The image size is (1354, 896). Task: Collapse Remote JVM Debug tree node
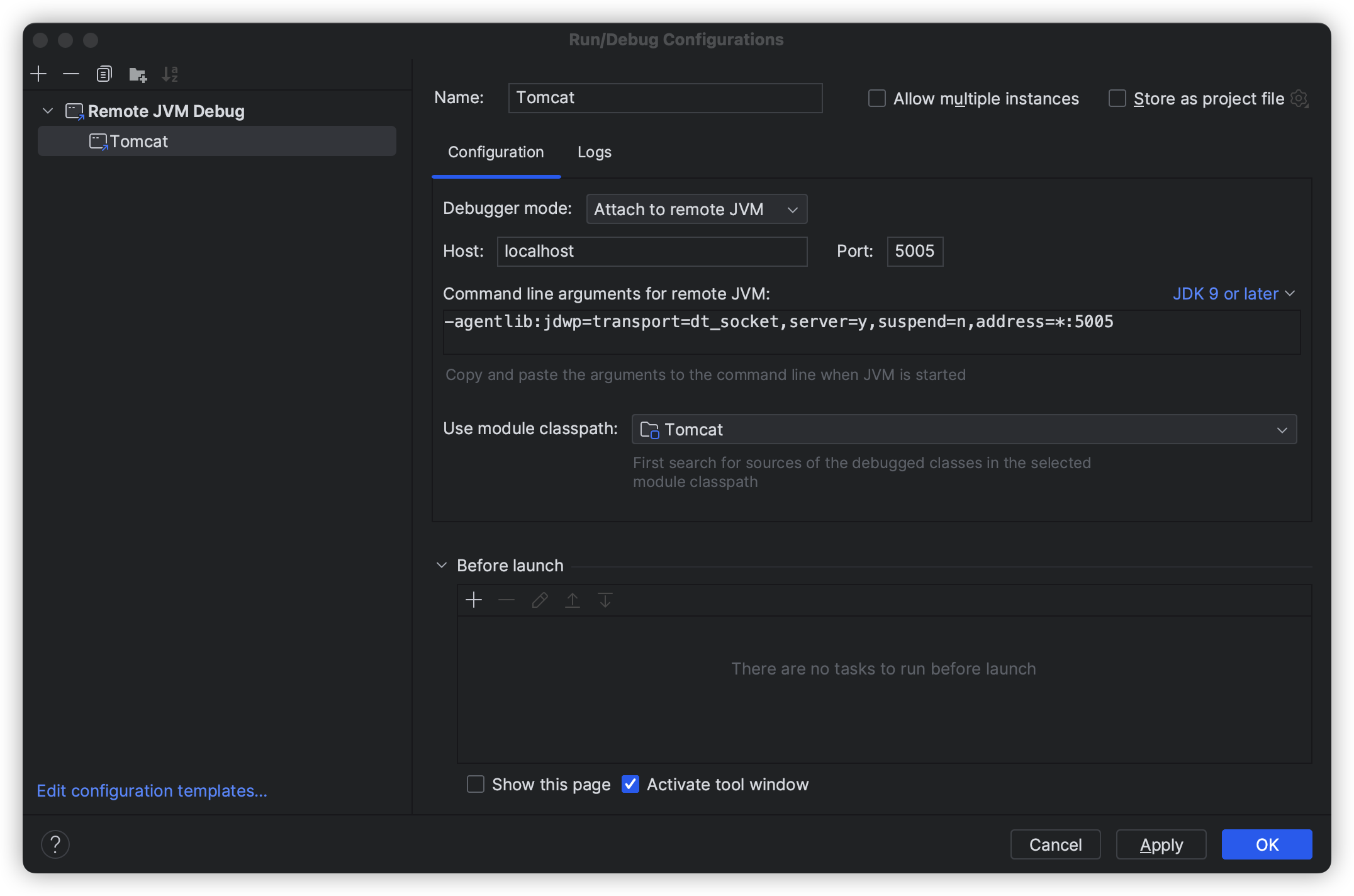[x=48, y=111]
